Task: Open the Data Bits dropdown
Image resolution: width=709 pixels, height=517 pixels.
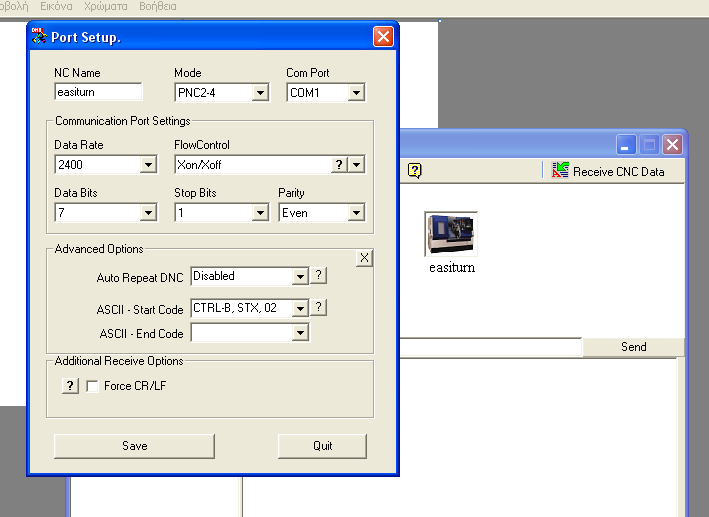Action: tap(148, 213)
